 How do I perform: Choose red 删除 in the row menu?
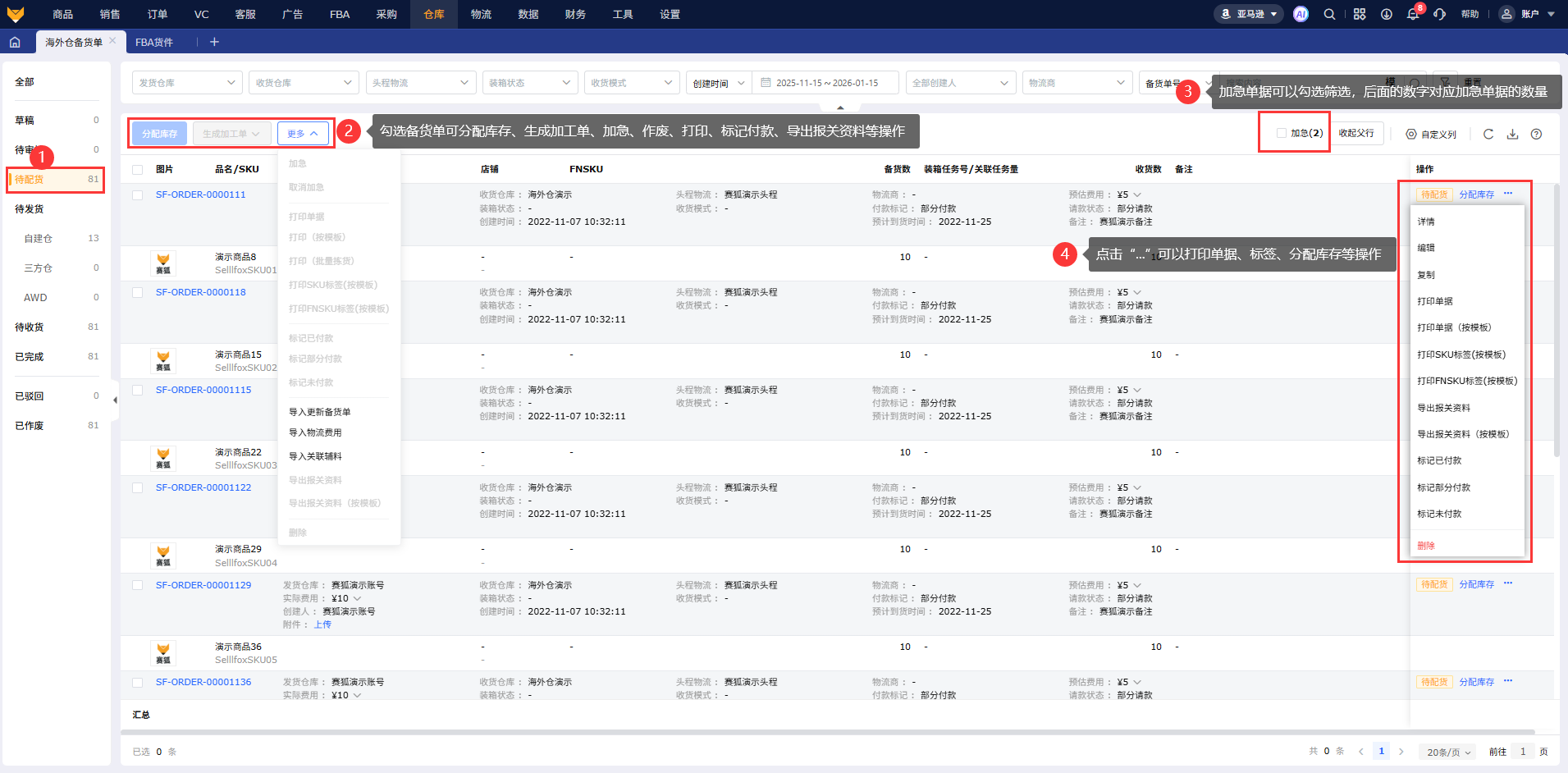[x=1426, y=546]
